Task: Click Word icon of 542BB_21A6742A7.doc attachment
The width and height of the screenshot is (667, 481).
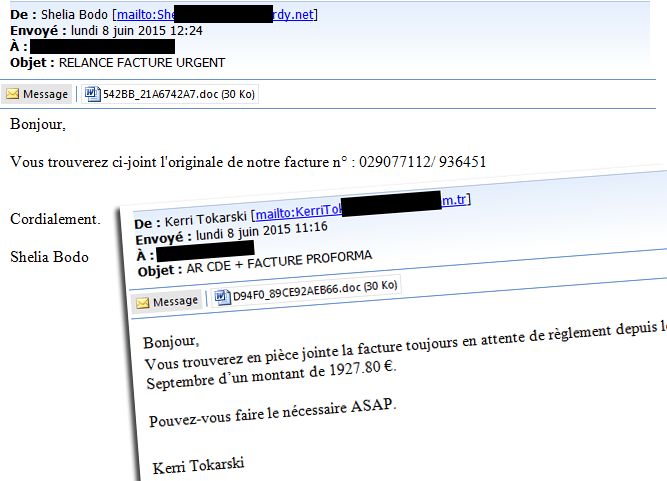Action: [92, 94]
